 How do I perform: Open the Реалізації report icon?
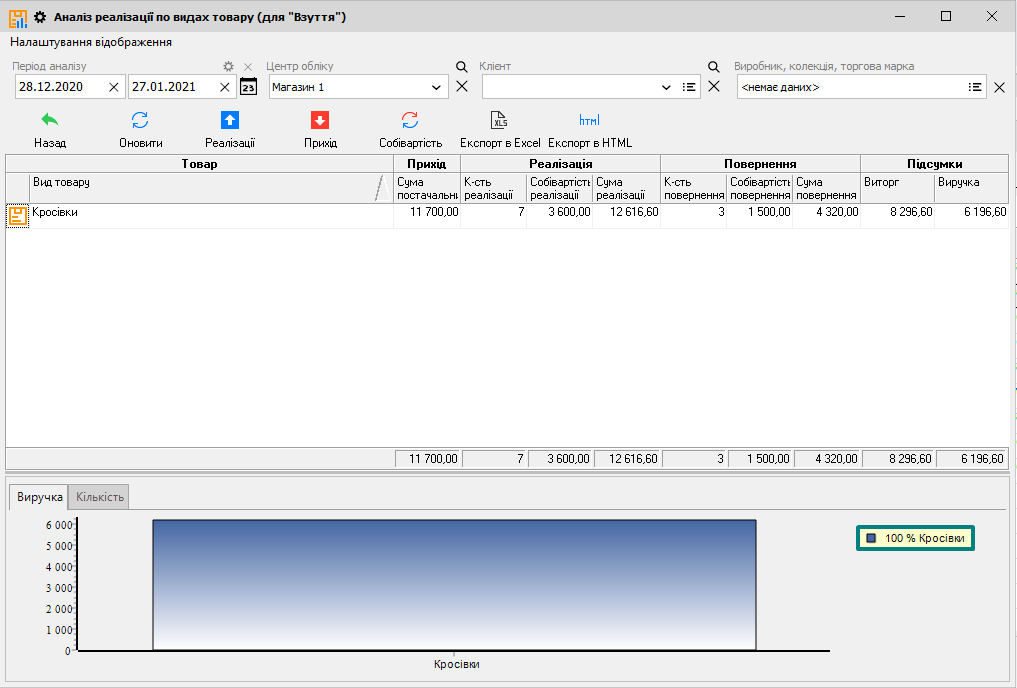click(x=230, y=121)
